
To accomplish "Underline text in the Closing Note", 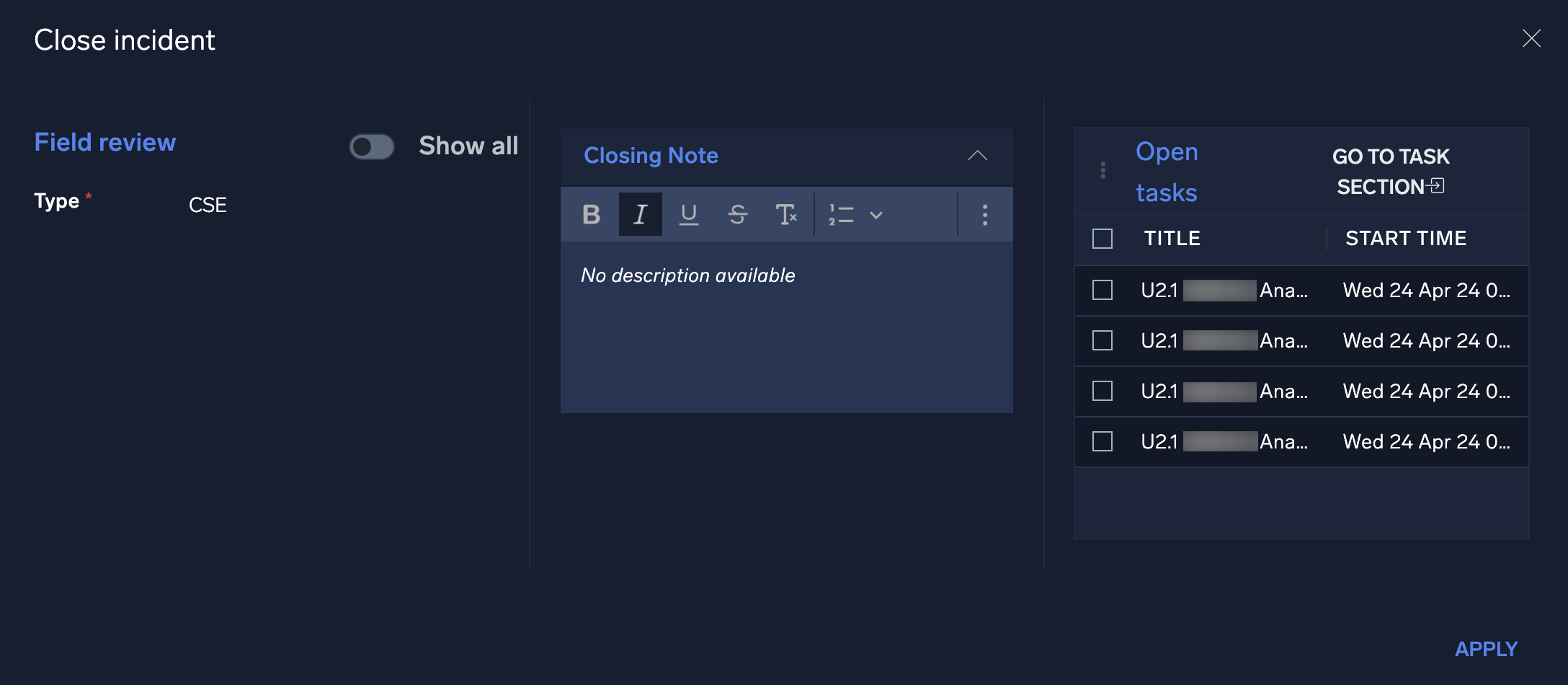I will click(x=689, y=214).
